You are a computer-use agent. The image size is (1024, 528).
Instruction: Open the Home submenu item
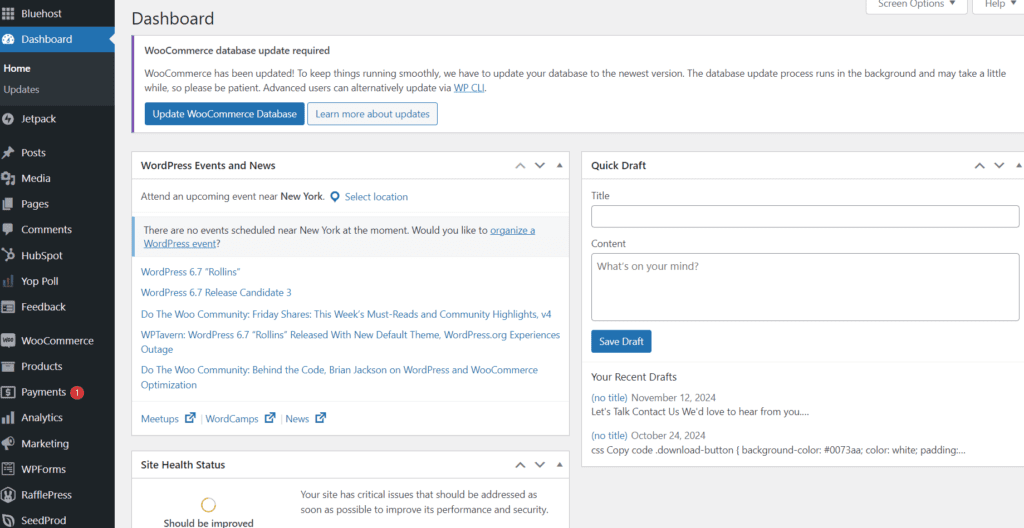17,69
